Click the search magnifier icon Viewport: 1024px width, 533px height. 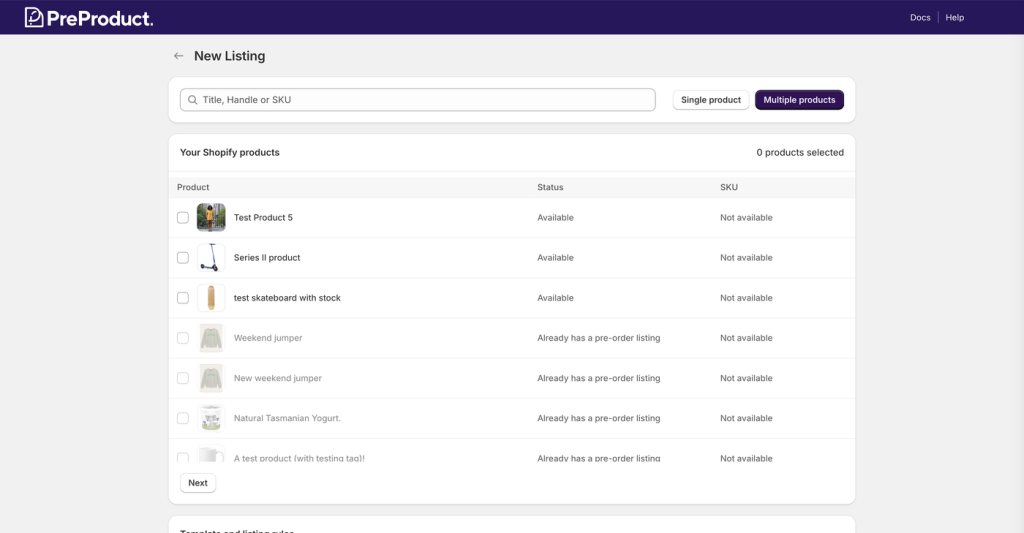pyautogui.click(x=193, y=100)
